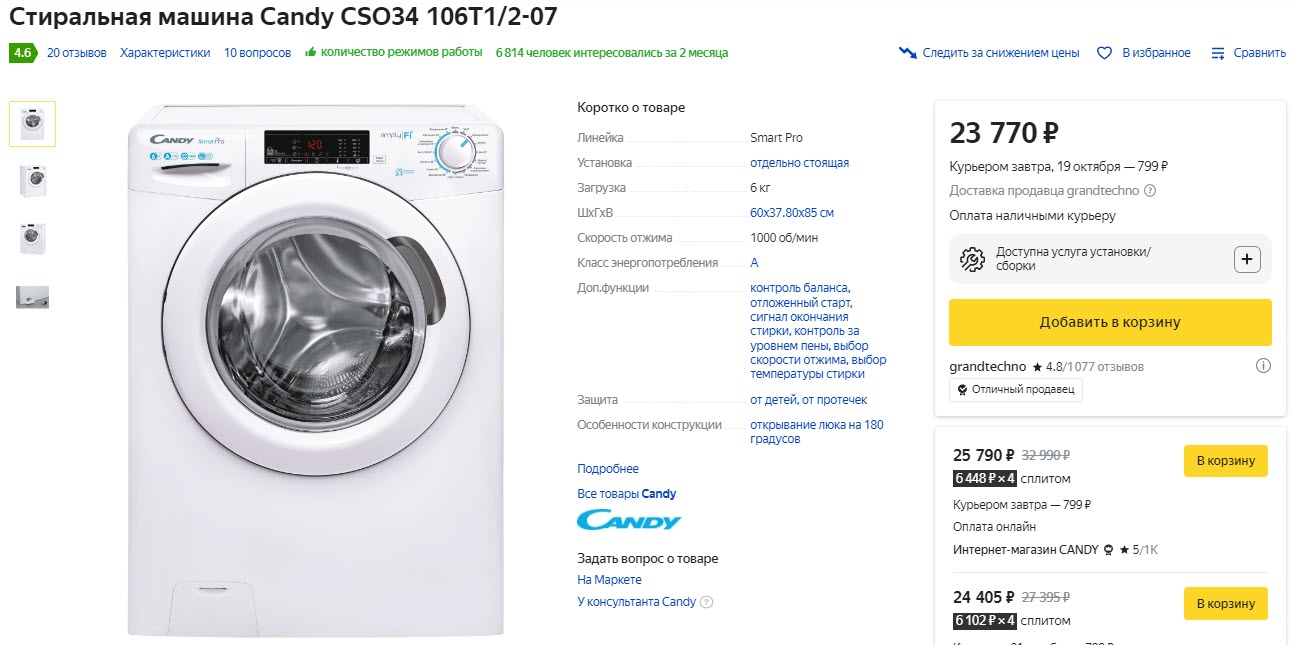Click the compare list icon
The image size is (1292, 645).
[1218, 53]
